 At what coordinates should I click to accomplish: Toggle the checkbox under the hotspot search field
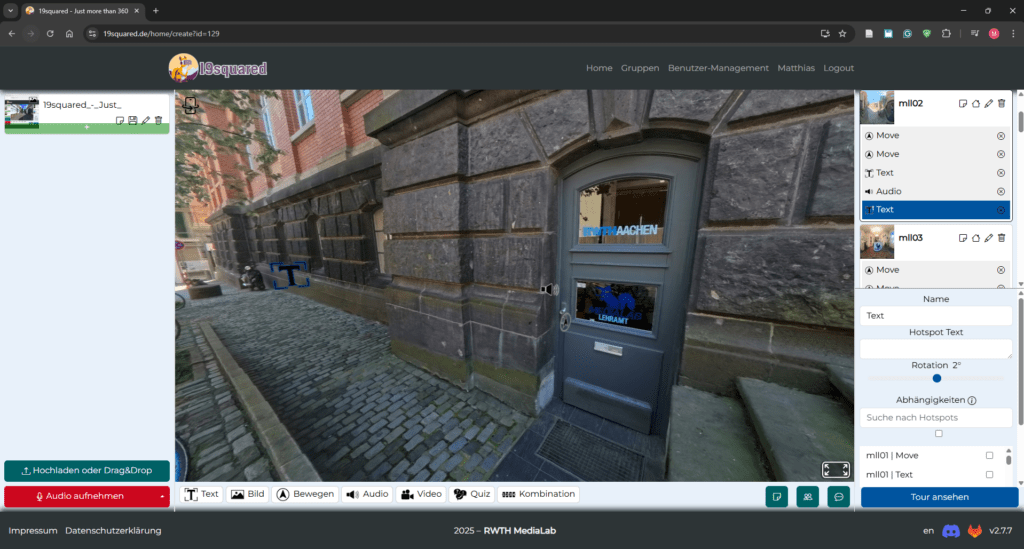[x=936, y=434]
